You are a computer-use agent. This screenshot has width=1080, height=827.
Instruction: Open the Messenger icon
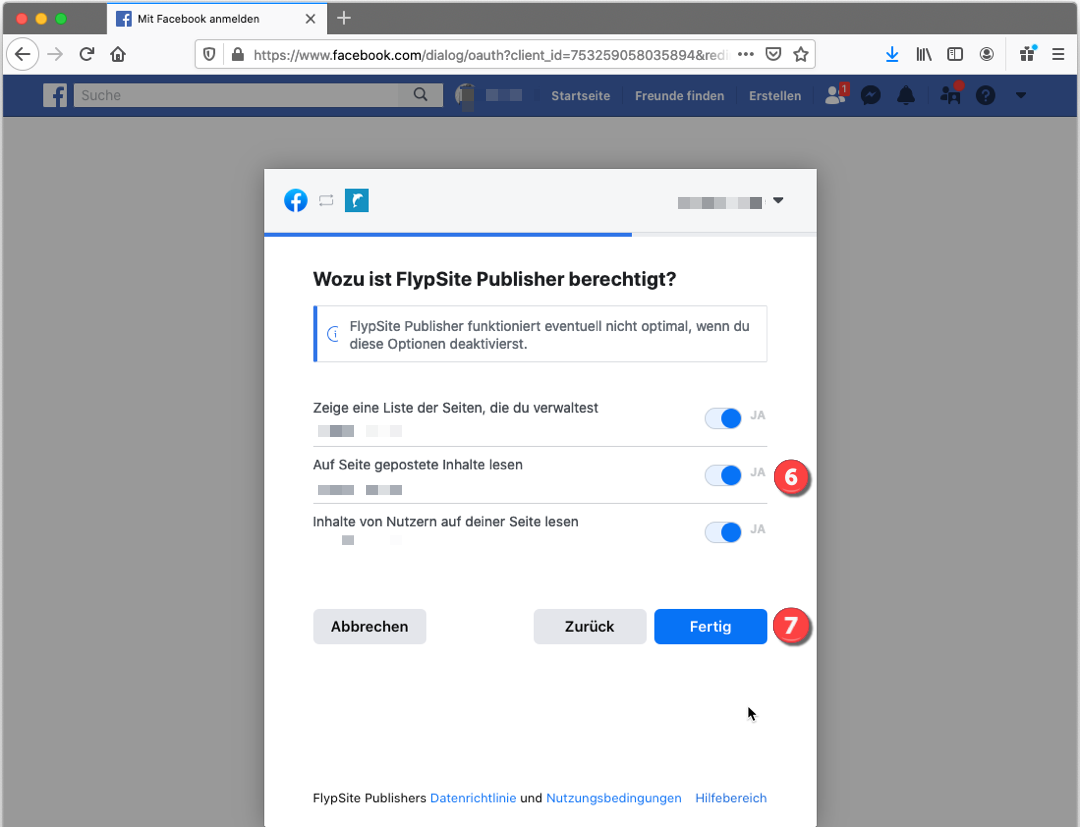(x=871, y=95)
